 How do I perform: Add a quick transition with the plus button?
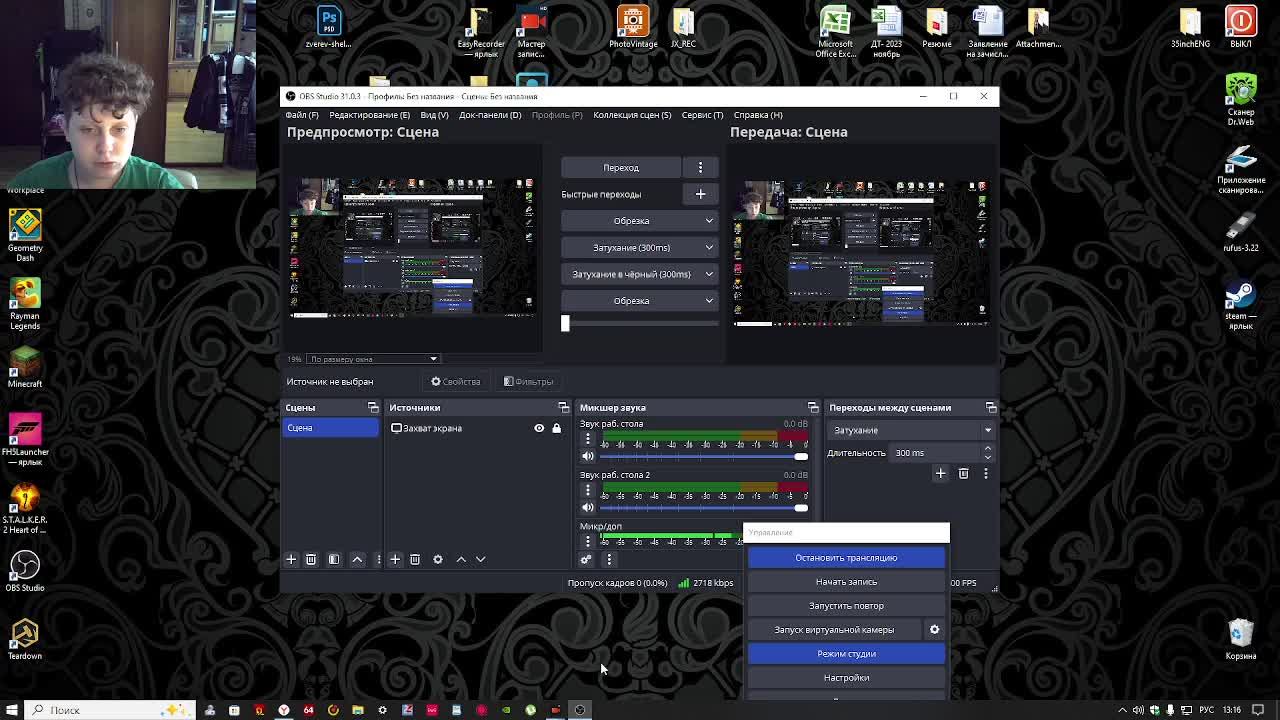[700, 194]
